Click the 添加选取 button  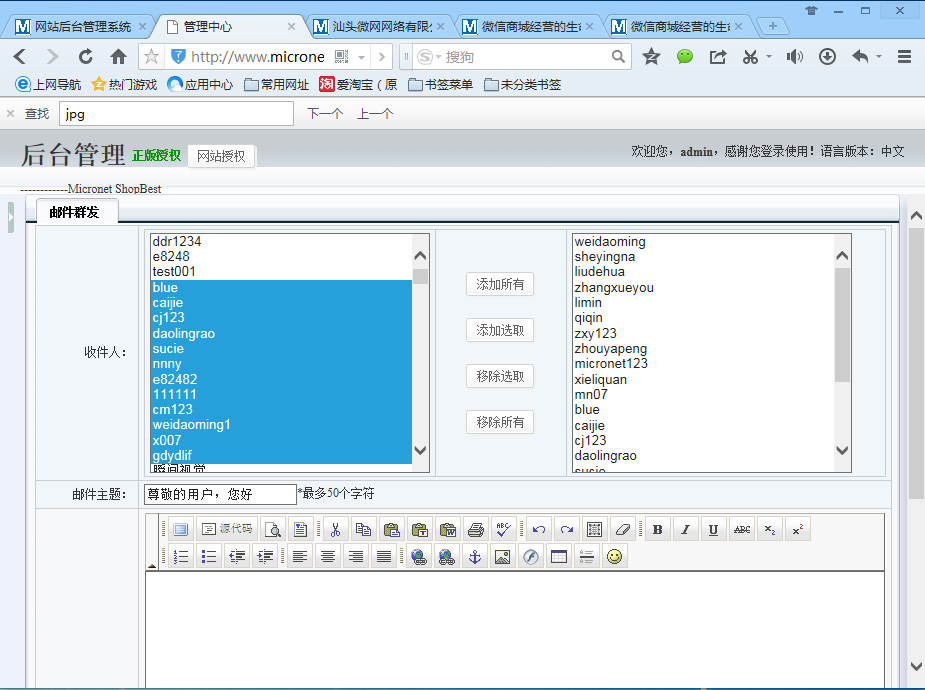(500, 330)
